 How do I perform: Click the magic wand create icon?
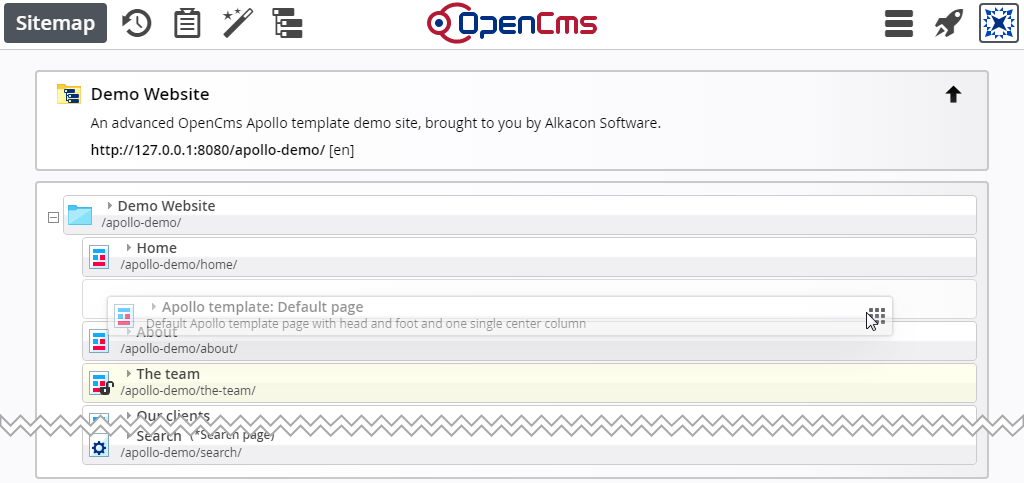pos(237,23)
